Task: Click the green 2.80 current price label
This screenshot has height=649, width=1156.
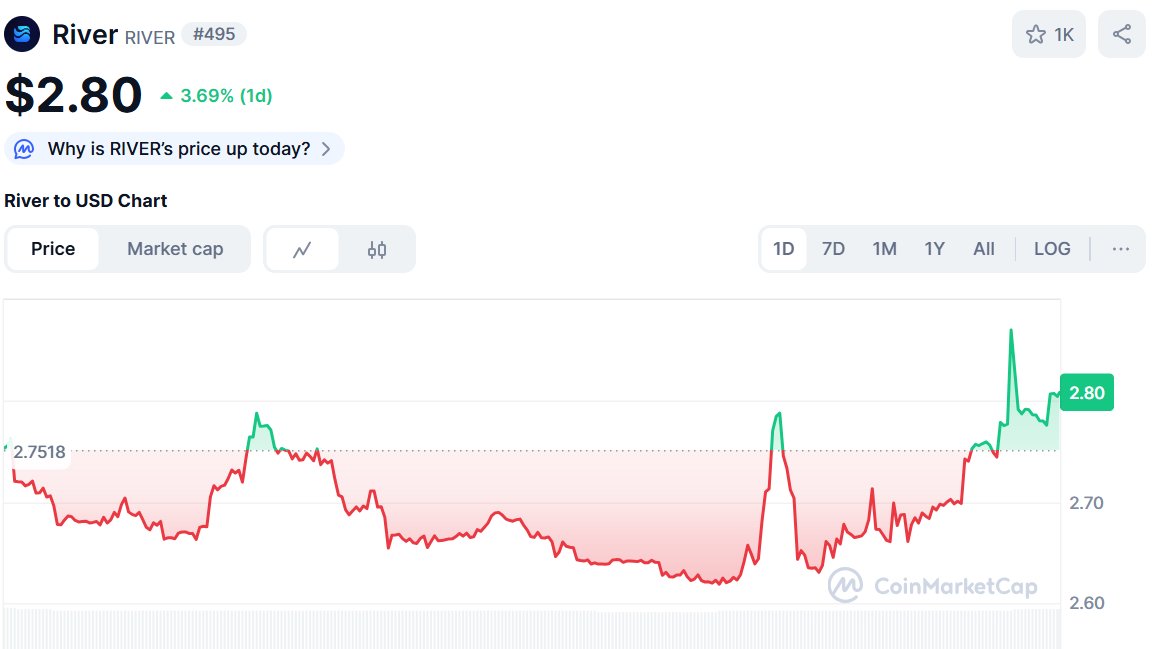Action: (x=1087, y=393)
